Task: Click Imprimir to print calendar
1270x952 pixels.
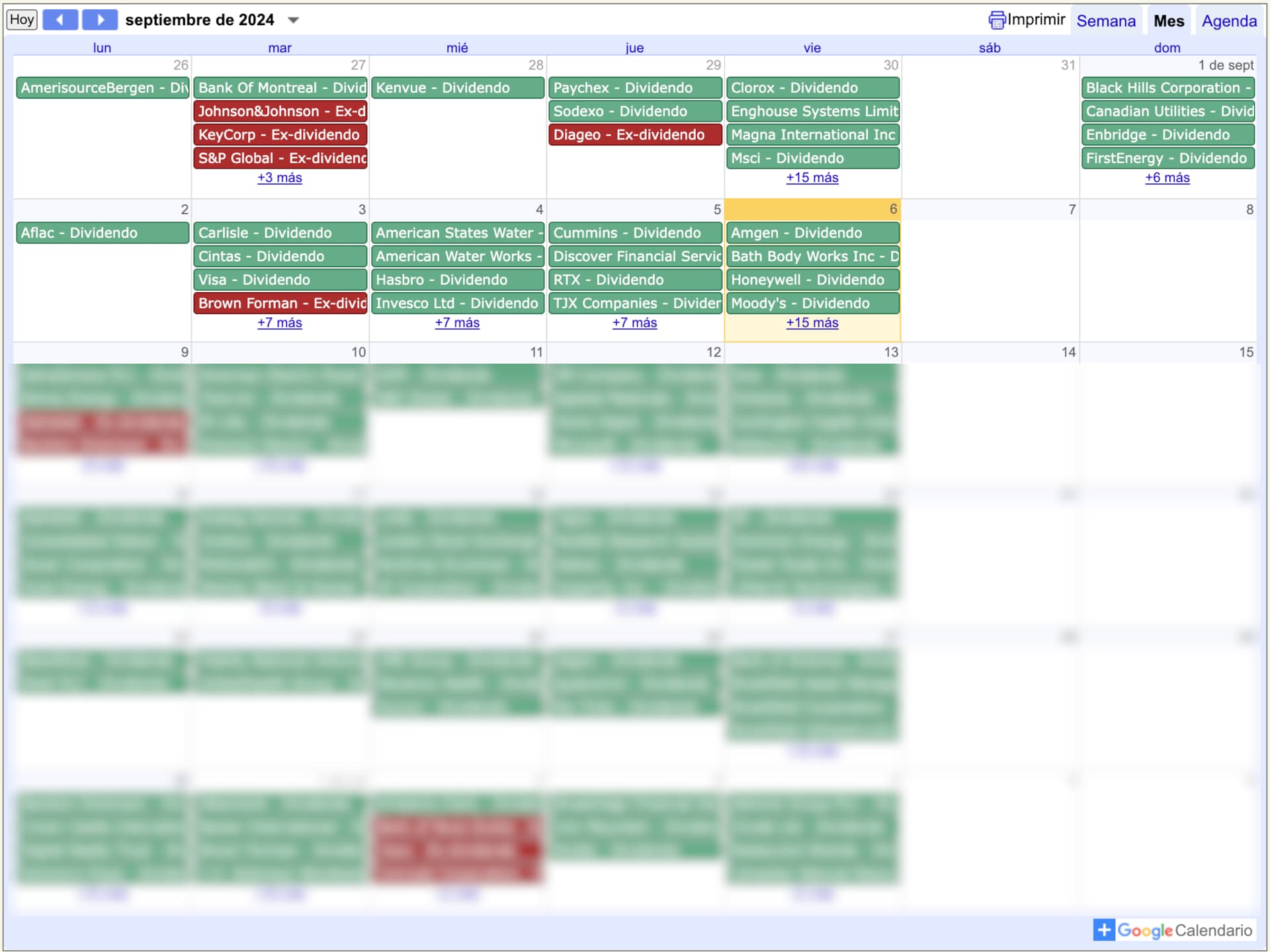Action: (x=1036, y=20)
